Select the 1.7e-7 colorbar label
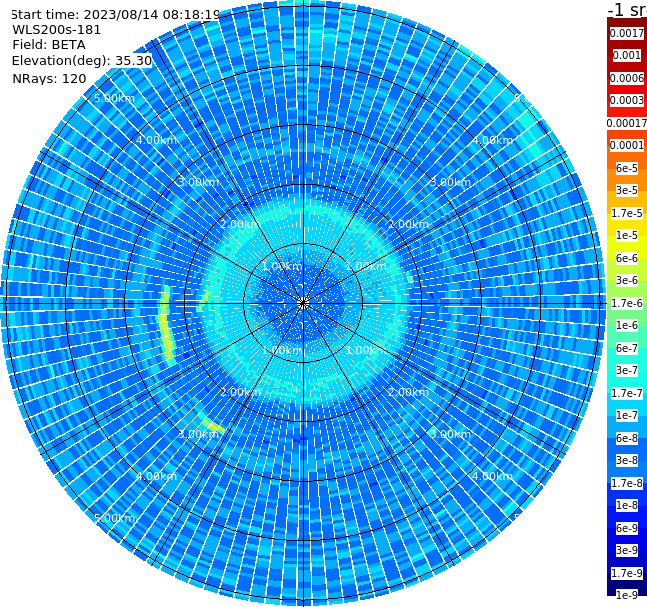This screenshot has height=607, width=647. click(x=627, y=393)
